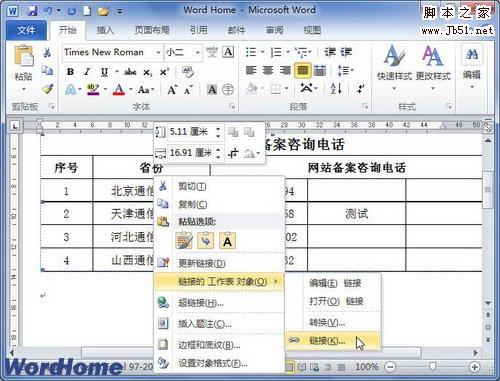
Task: Click the character border A icon
Action: (228, 52)
